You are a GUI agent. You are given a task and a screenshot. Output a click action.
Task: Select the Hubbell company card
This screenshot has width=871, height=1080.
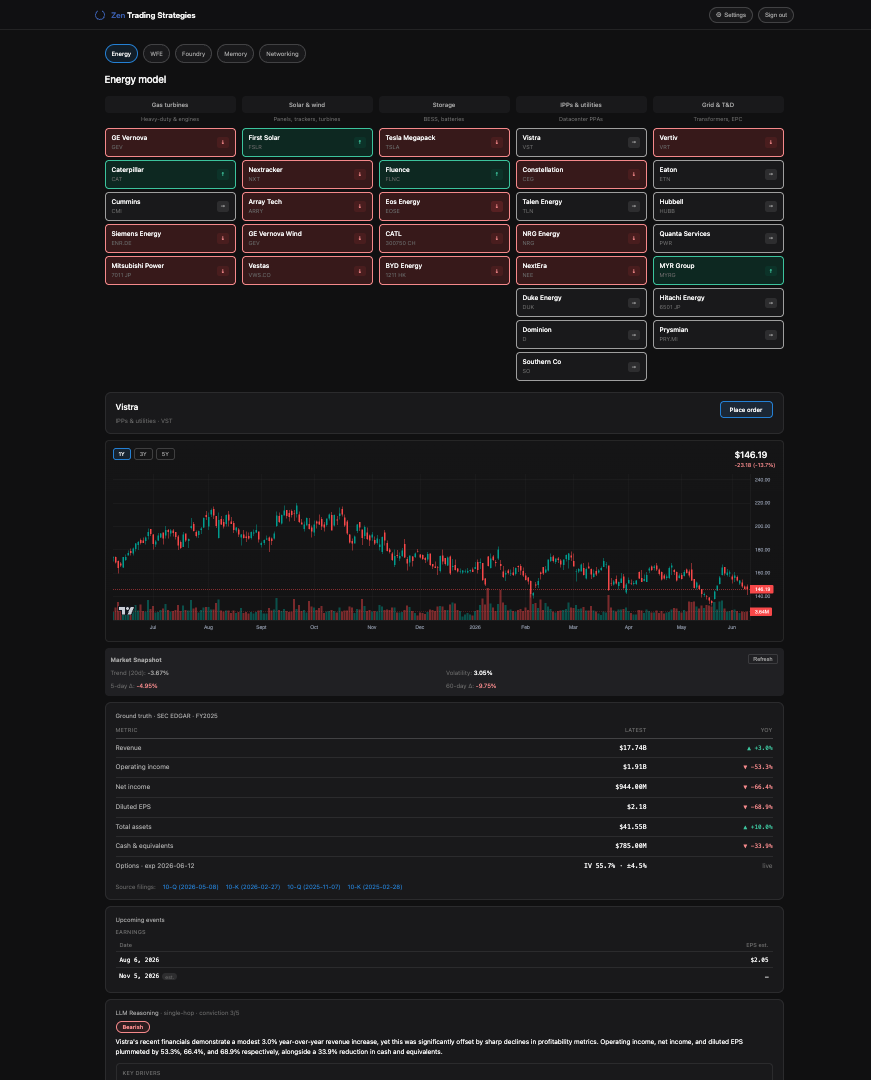718,206
